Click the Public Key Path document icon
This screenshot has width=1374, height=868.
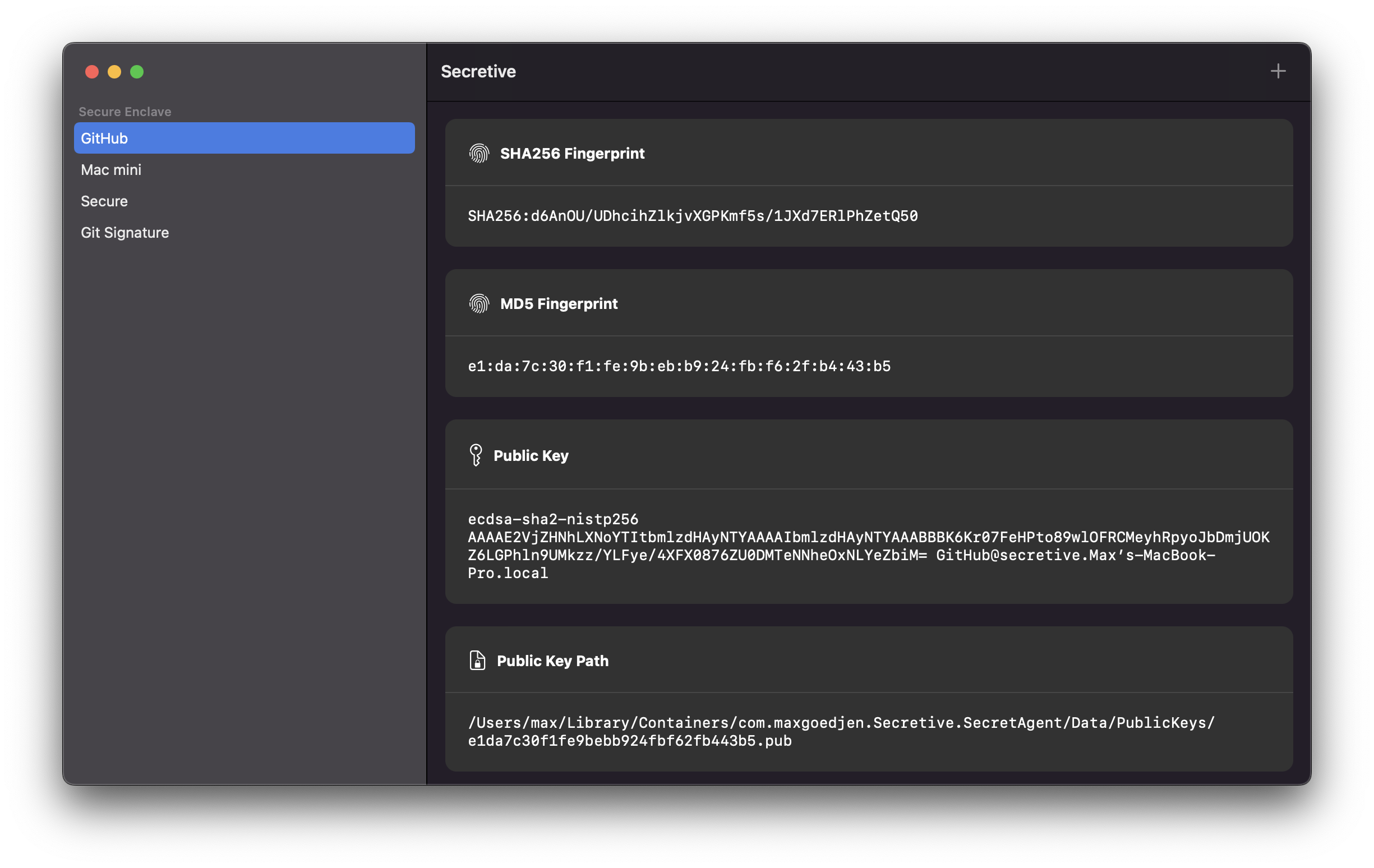coord(476,661)
